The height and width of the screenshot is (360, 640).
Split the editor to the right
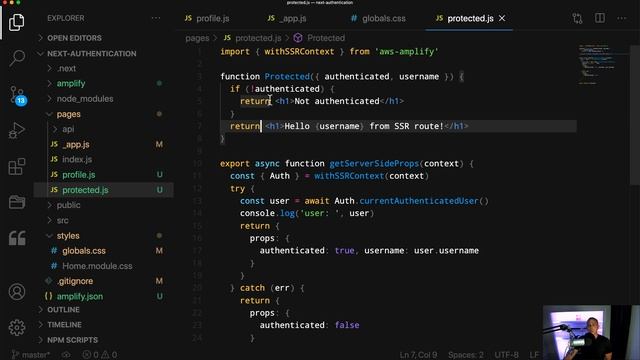click(x=600, y=18)
